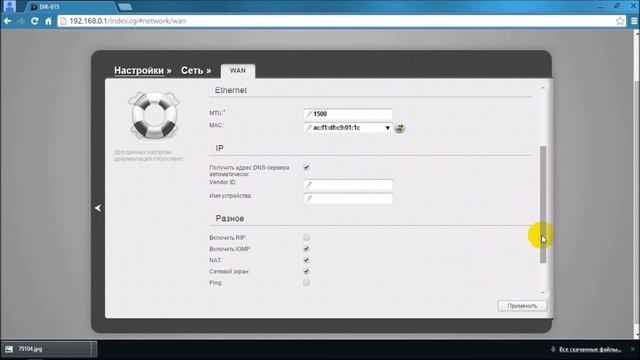
Task: Open the Настройки breadcrumb link
Action: 139,71
